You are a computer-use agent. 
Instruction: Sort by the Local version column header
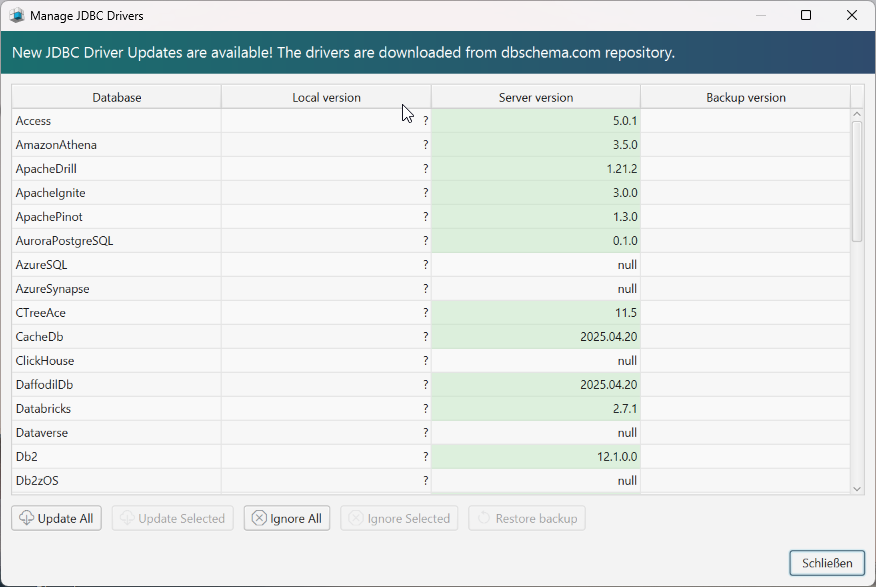326,97
